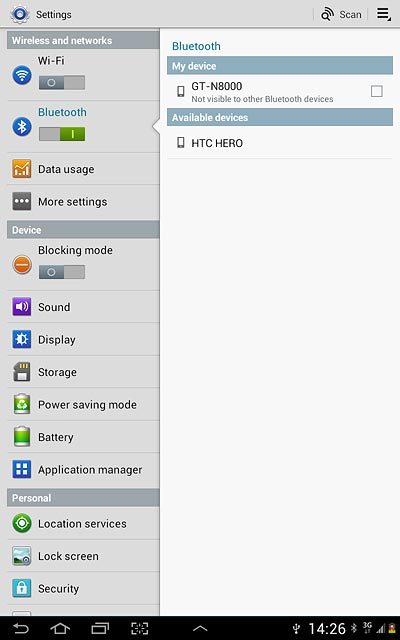Image resolution: width=400 pixels, height=640 pixels.
Task: Select HTC HERO from available devices
Action: [x=280, y=143]
